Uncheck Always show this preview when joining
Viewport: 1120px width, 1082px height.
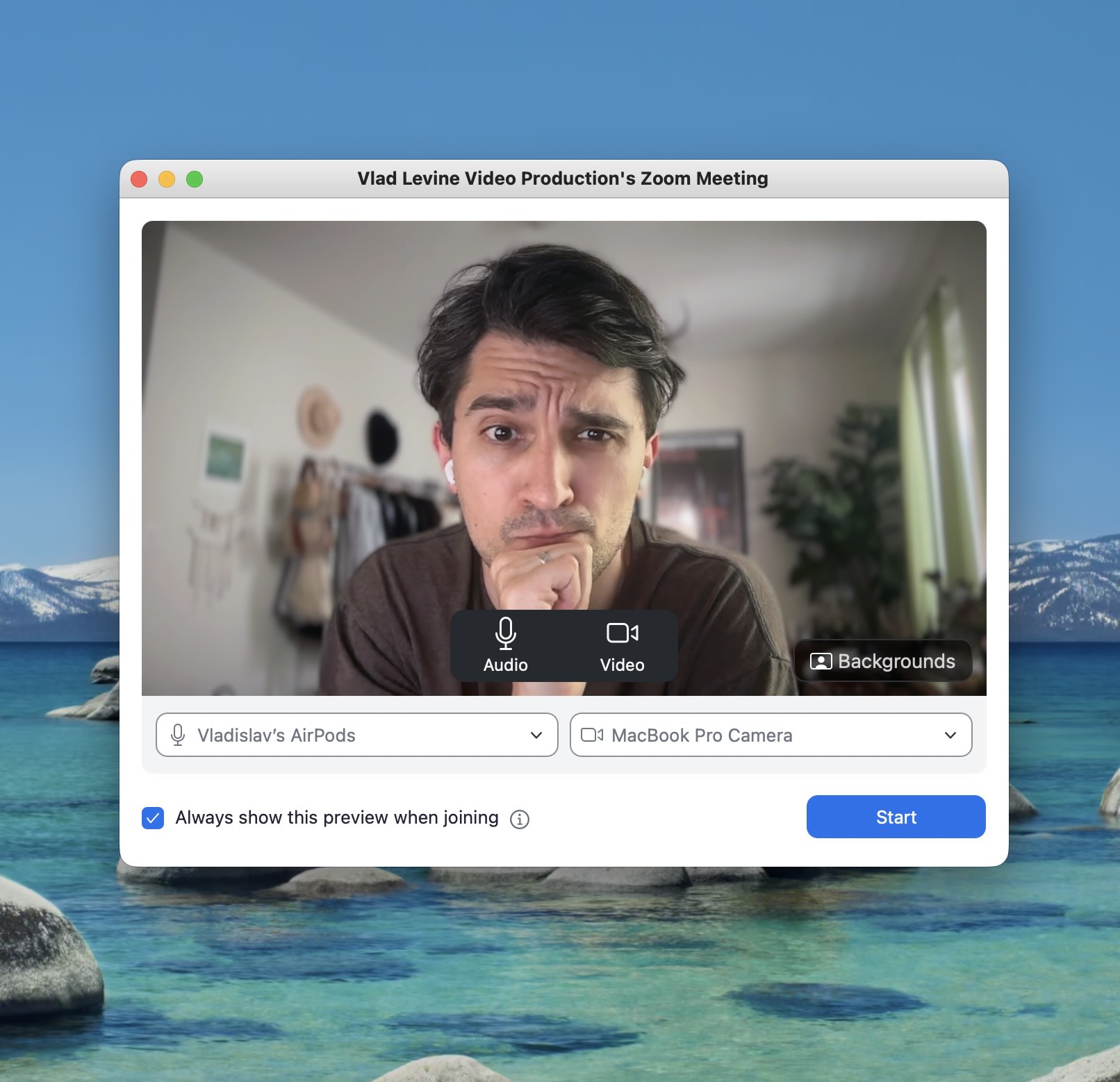[x=153, y=818]
